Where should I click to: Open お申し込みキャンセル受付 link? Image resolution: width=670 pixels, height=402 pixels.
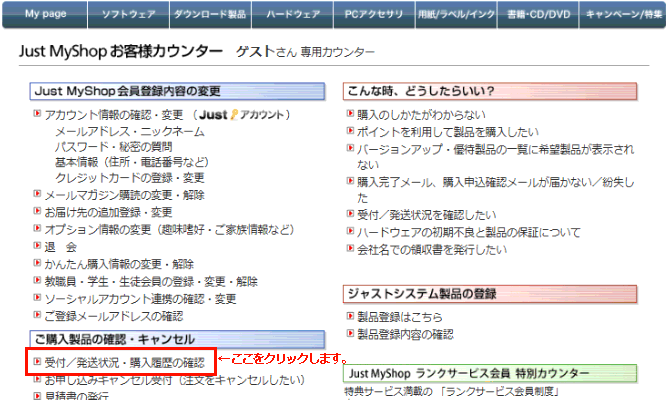tap(174, 380)
